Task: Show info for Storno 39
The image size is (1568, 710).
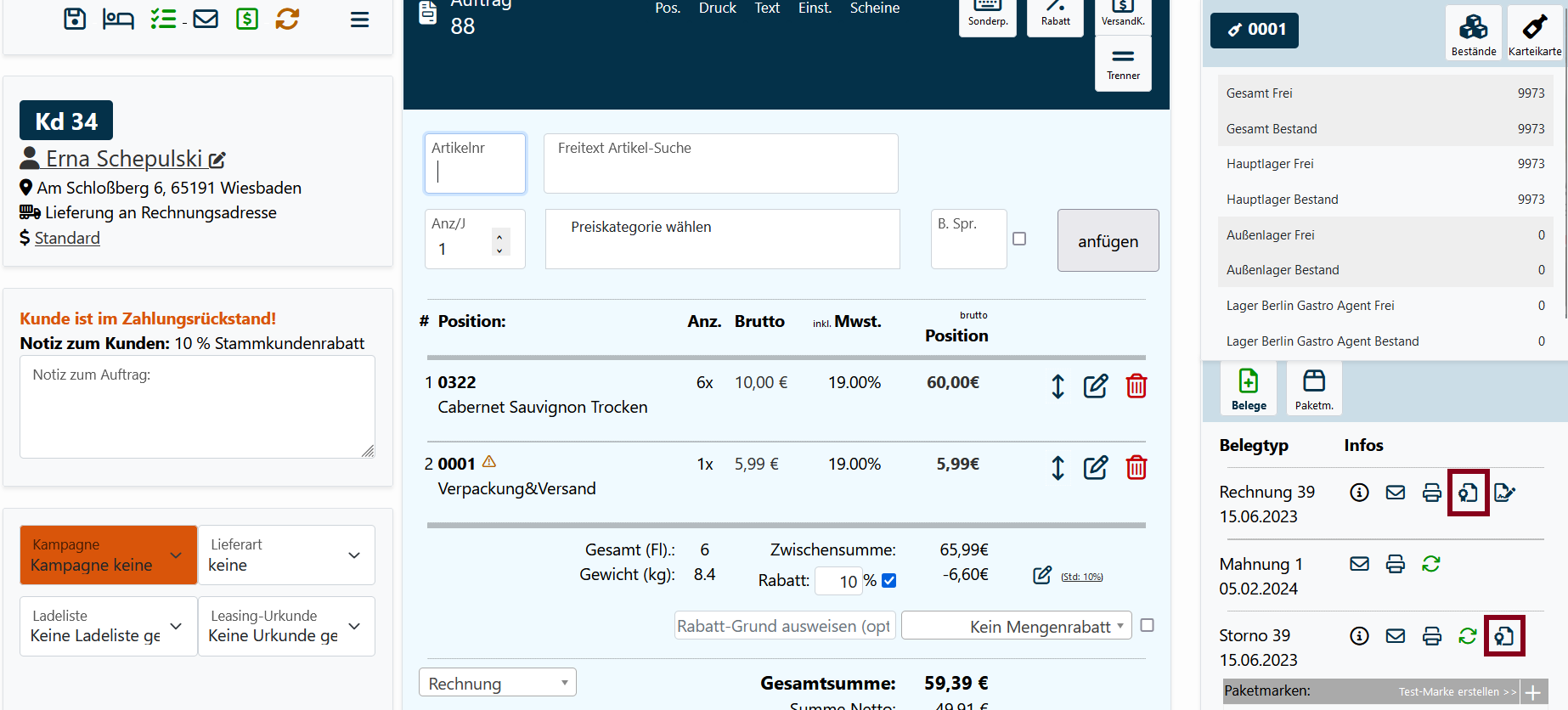Action: (1359, 636)
